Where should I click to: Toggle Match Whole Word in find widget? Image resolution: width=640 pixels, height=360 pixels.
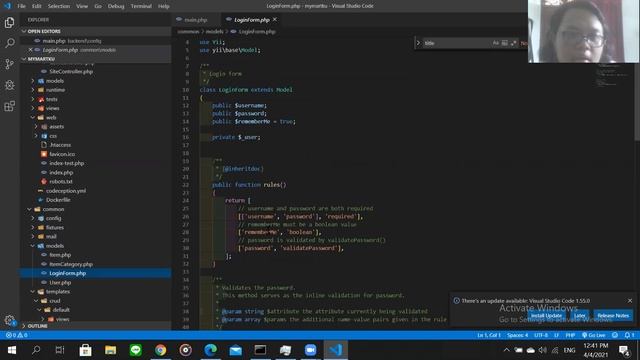504,43
